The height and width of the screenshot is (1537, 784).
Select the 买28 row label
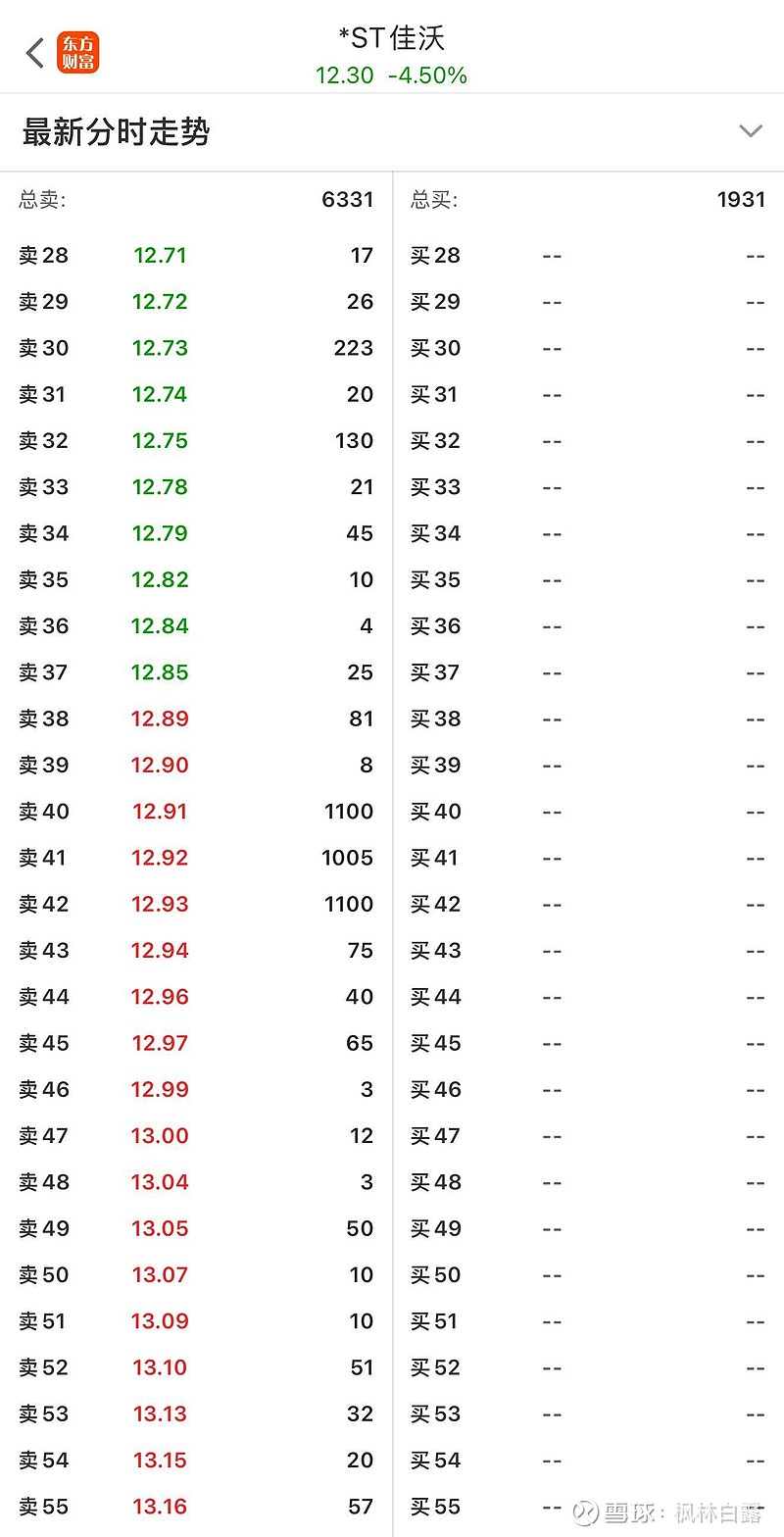[435, 256]
